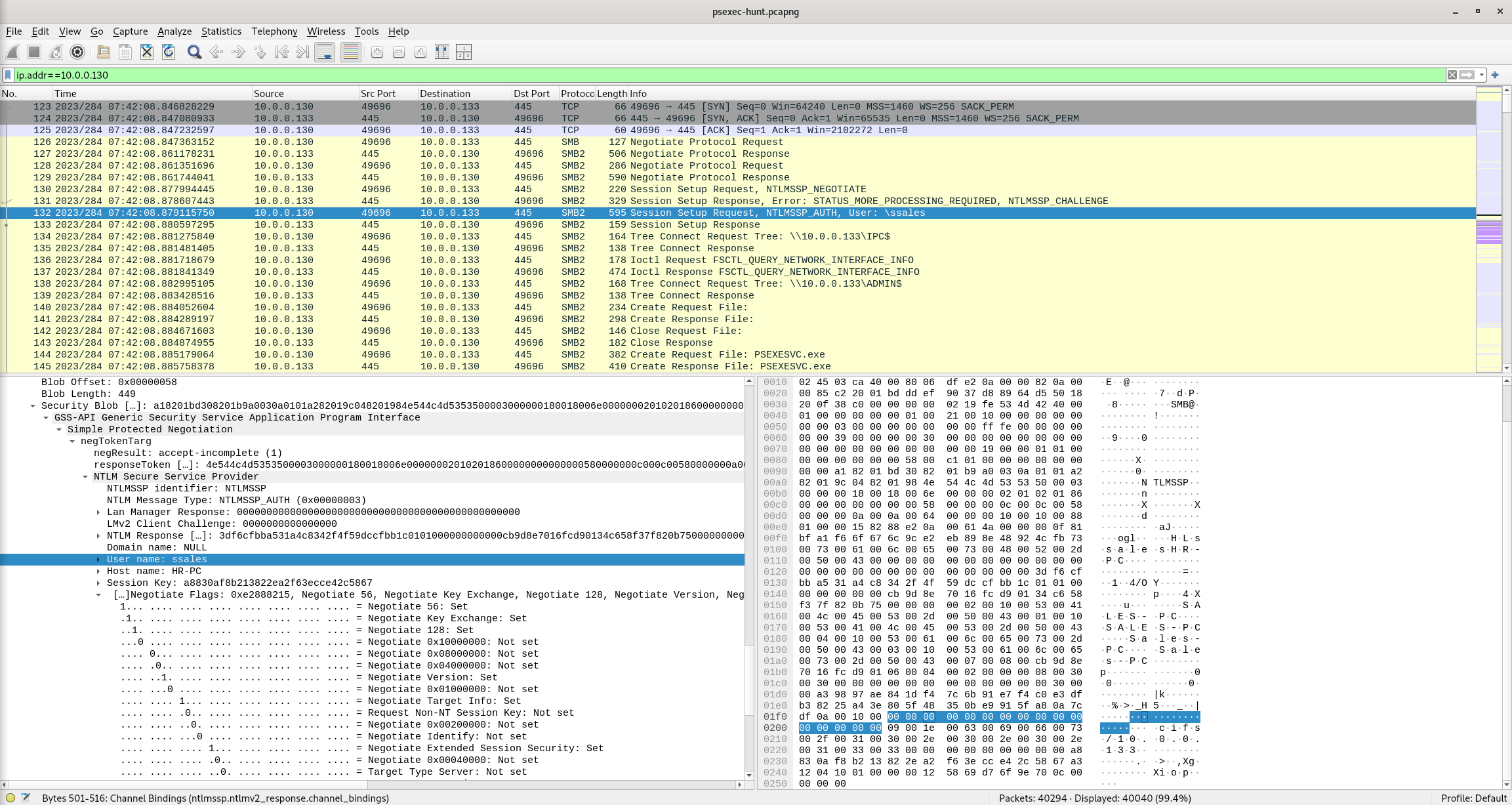The width and height of the screenshot is (1512, 805).
Task: Select packet 131 NTLMSSP_CHALLENGE response
Action: (x=738, y=201)
